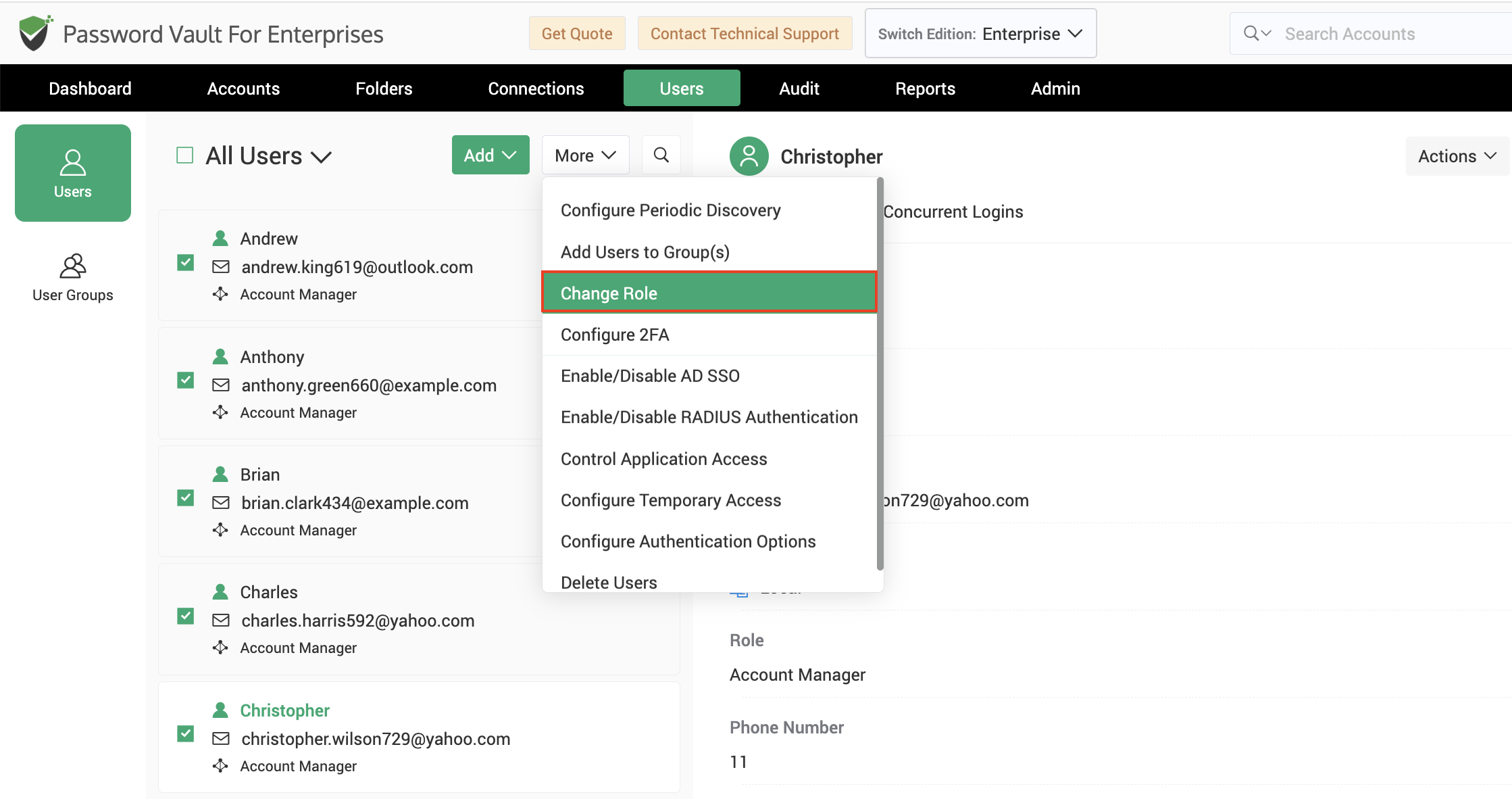The image size is (1512, 799).
Task: Open the Add dropdown button
Action: (490, 155)
